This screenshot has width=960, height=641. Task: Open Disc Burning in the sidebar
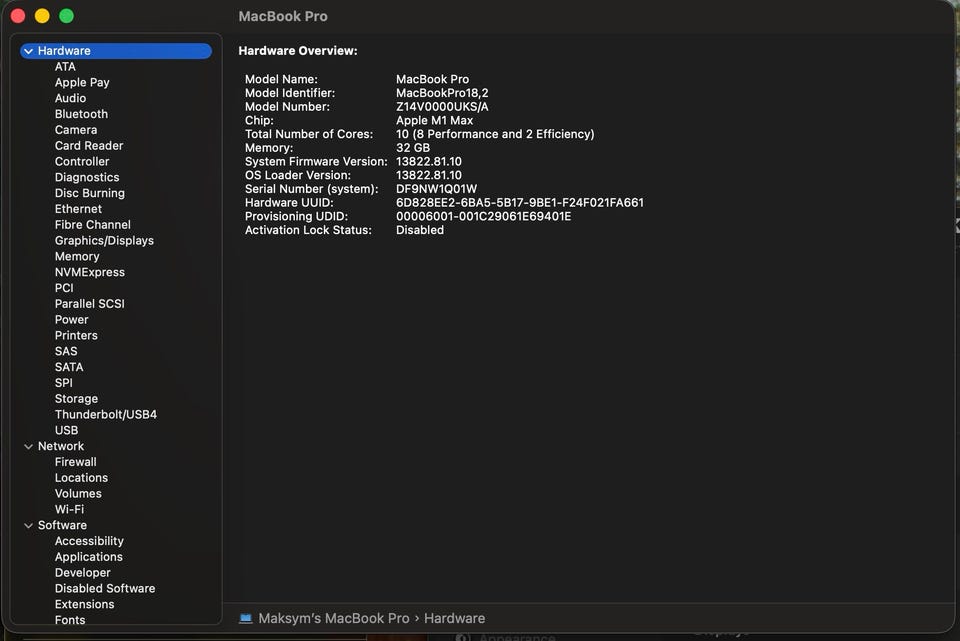(89, 193)
